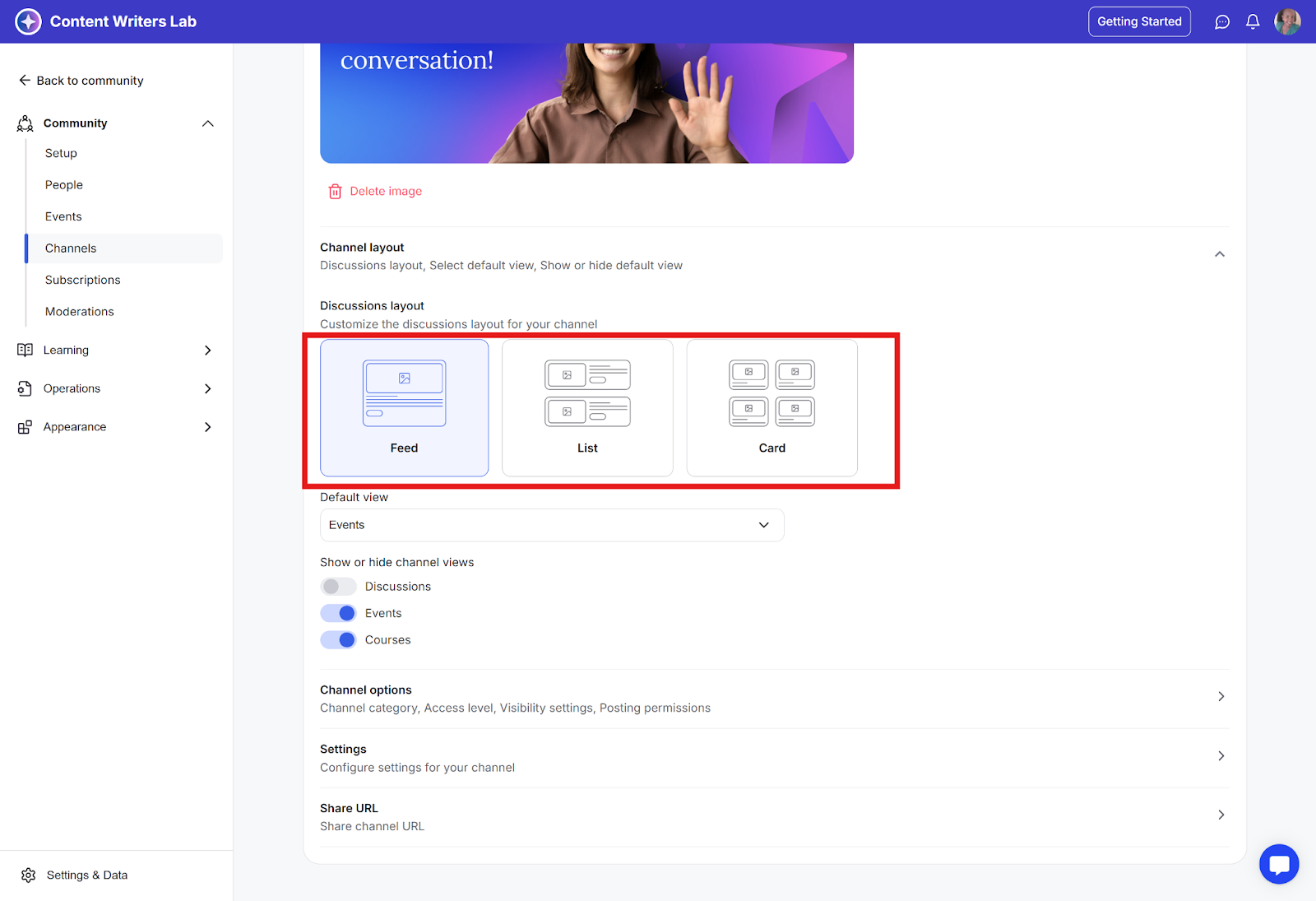Click the Share URL heading
The image size is (1316, 901).
349,809
